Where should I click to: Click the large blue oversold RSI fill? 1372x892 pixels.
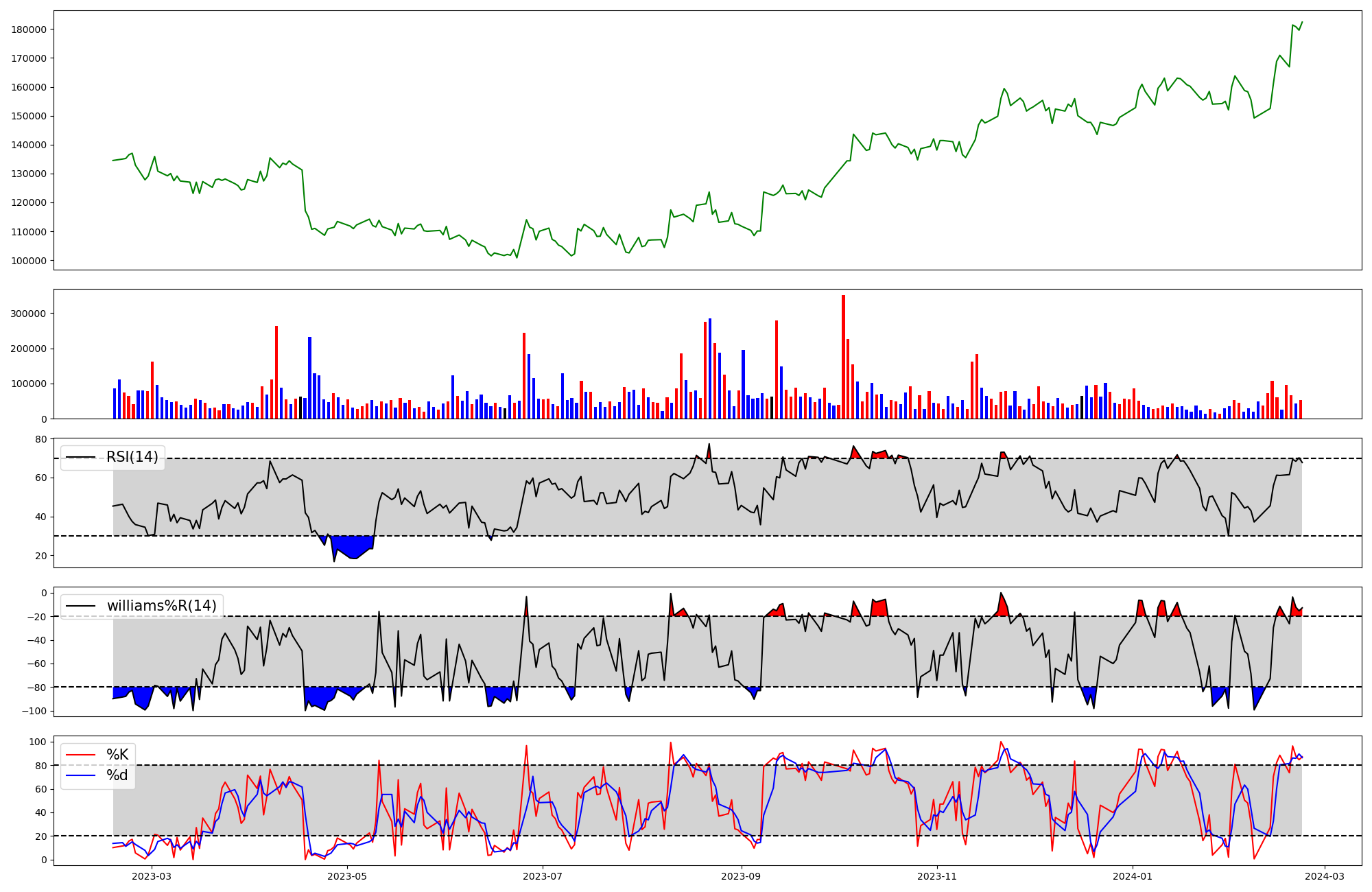tap(353, 546)
